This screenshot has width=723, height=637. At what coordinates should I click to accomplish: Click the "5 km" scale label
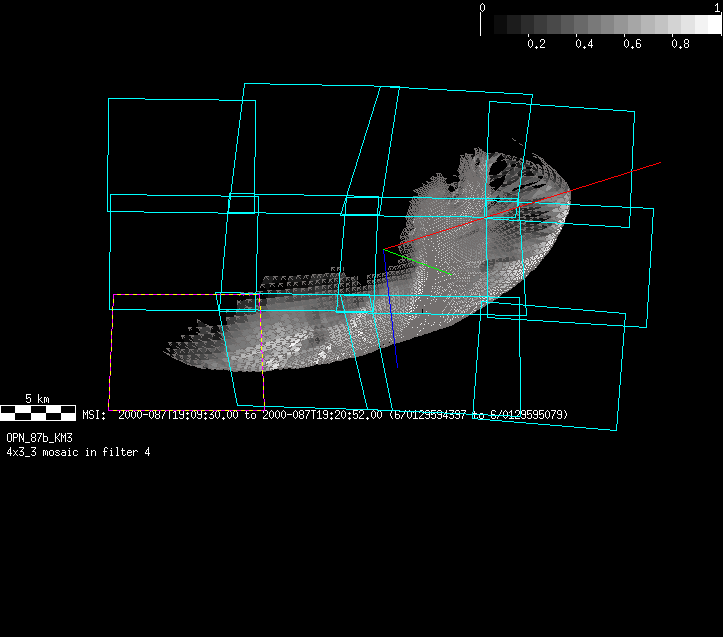pos(38,398)
